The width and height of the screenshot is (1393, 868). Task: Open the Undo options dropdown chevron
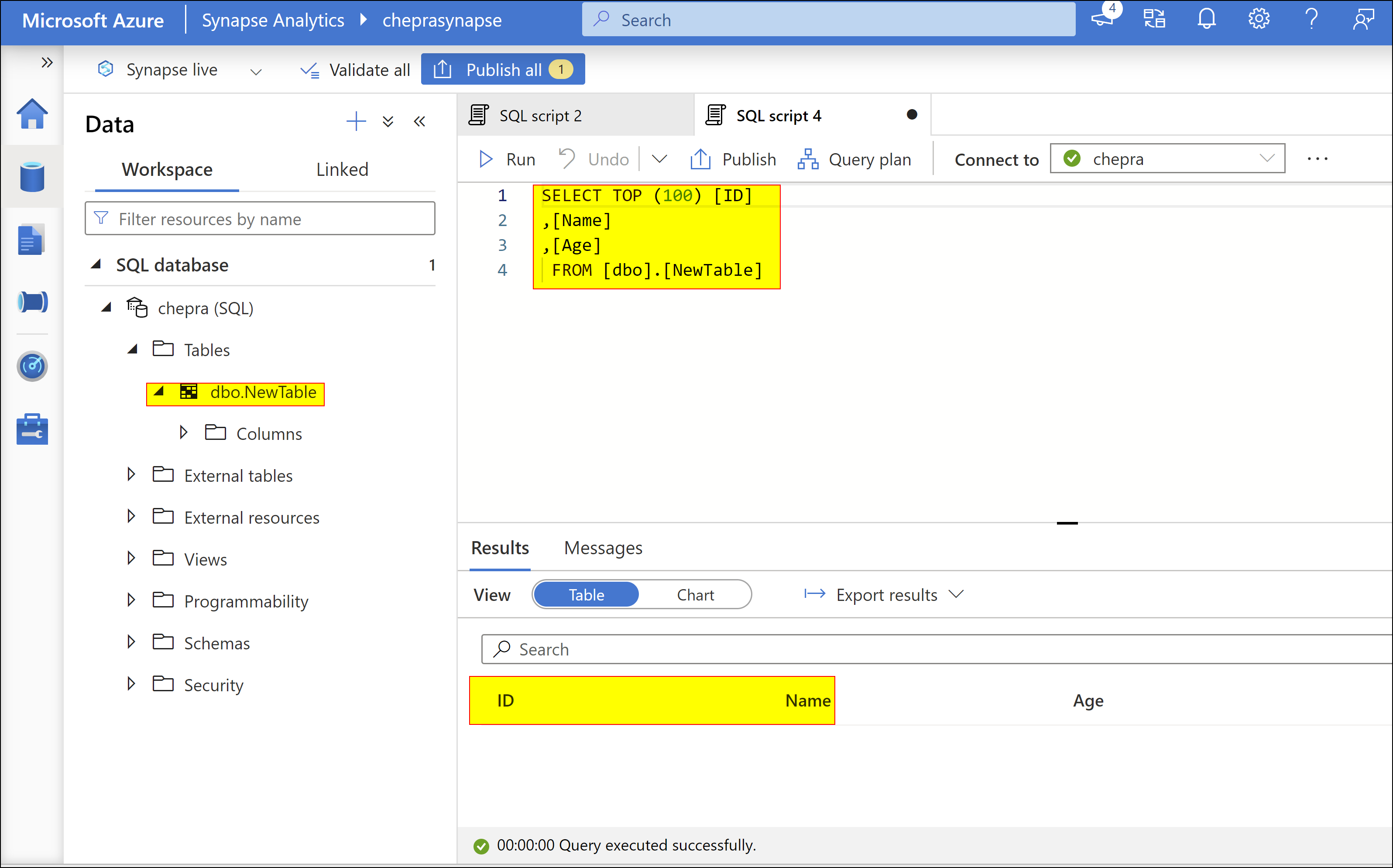[x=660, y=158]
